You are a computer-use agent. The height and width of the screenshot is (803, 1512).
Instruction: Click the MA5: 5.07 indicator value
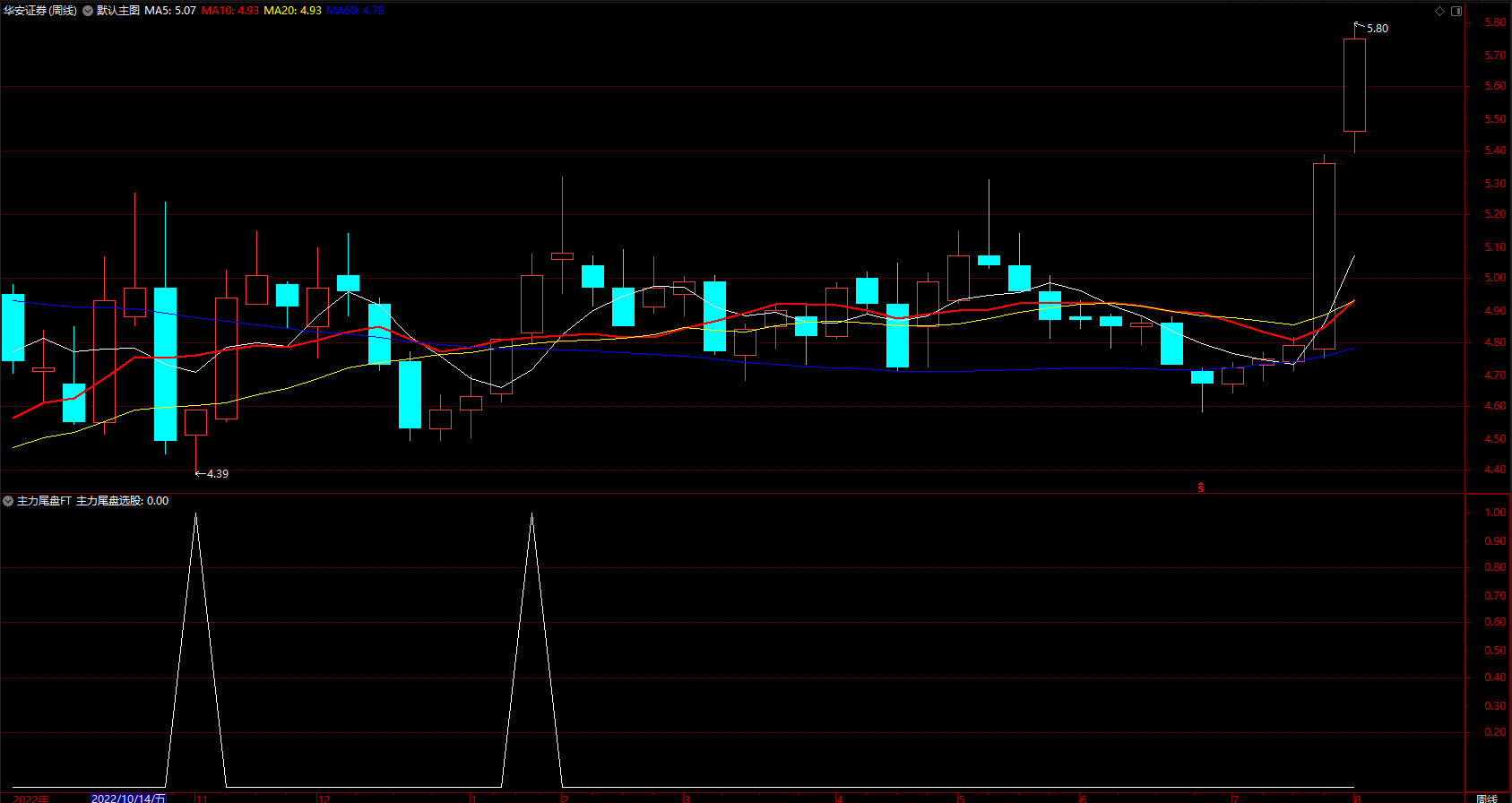[170, 11]
